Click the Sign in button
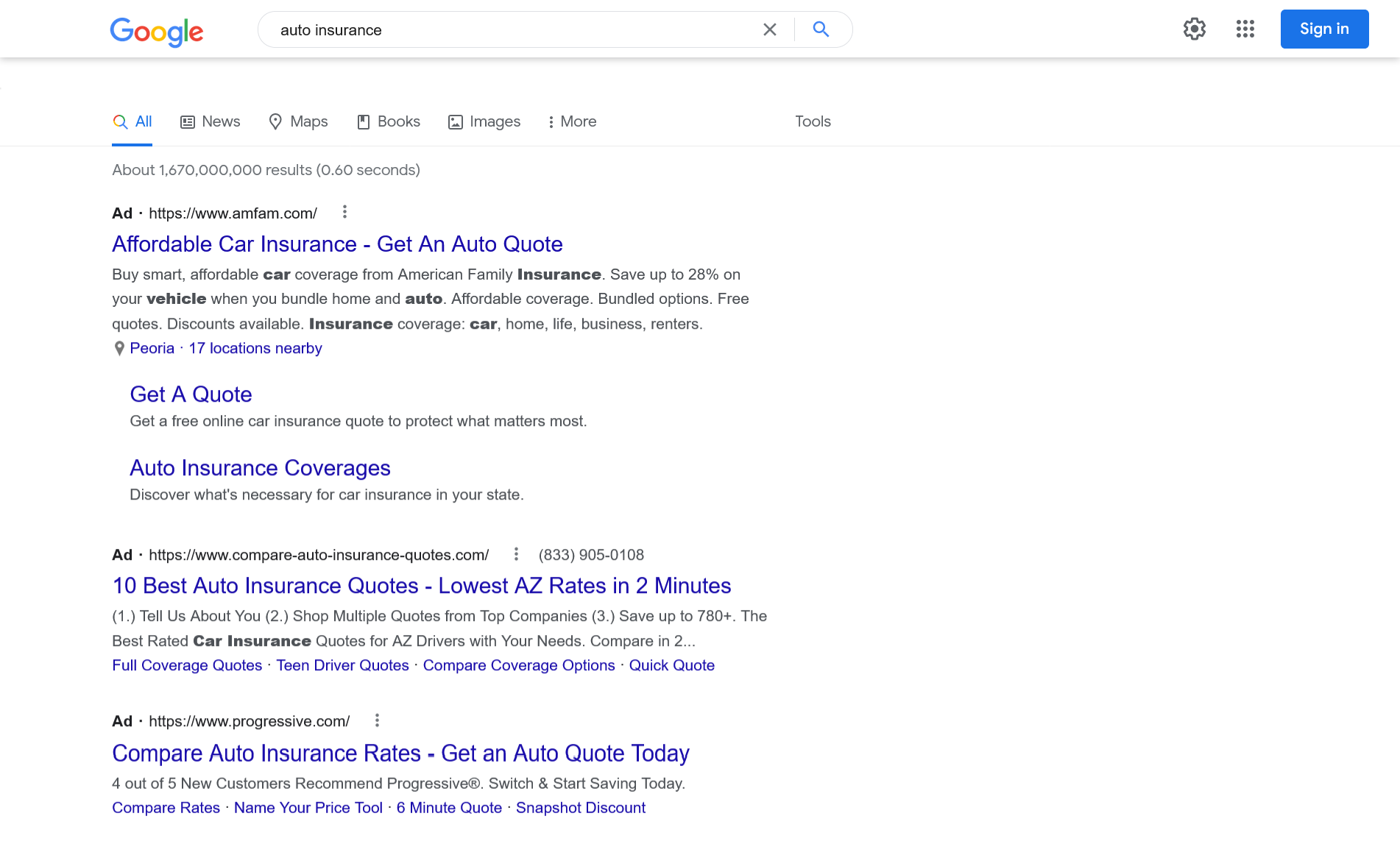Screen dimensions: 1400x844 click(x=1323, y=29)
